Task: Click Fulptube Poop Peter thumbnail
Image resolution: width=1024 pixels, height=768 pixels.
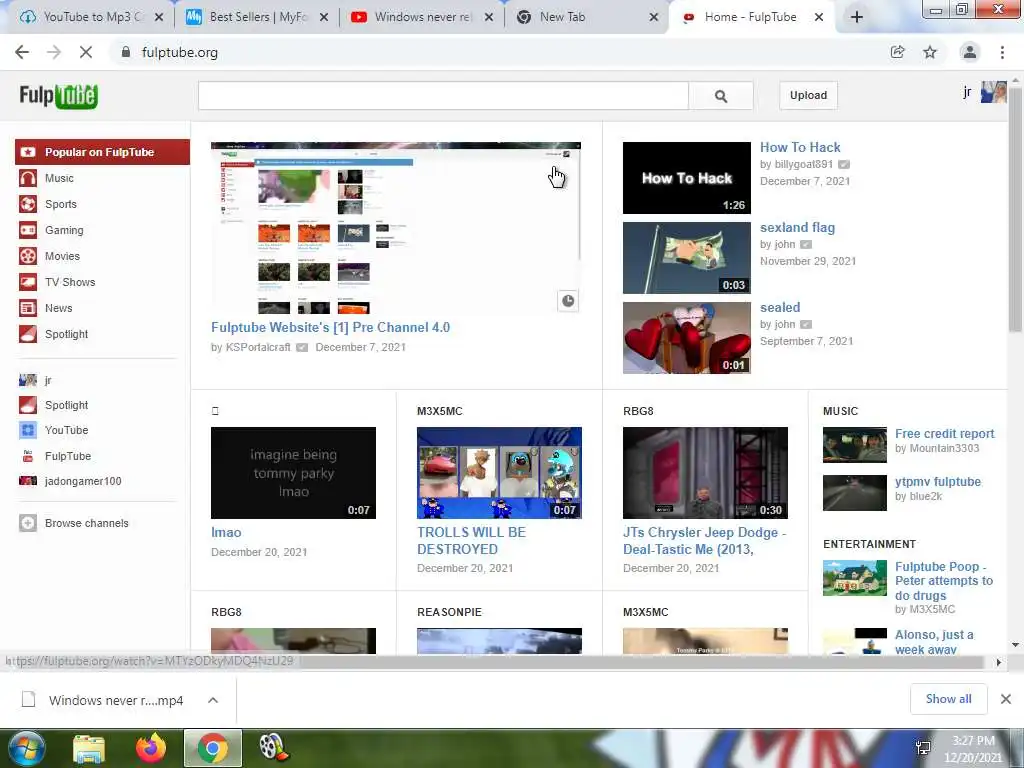Action: click(855, 578)
